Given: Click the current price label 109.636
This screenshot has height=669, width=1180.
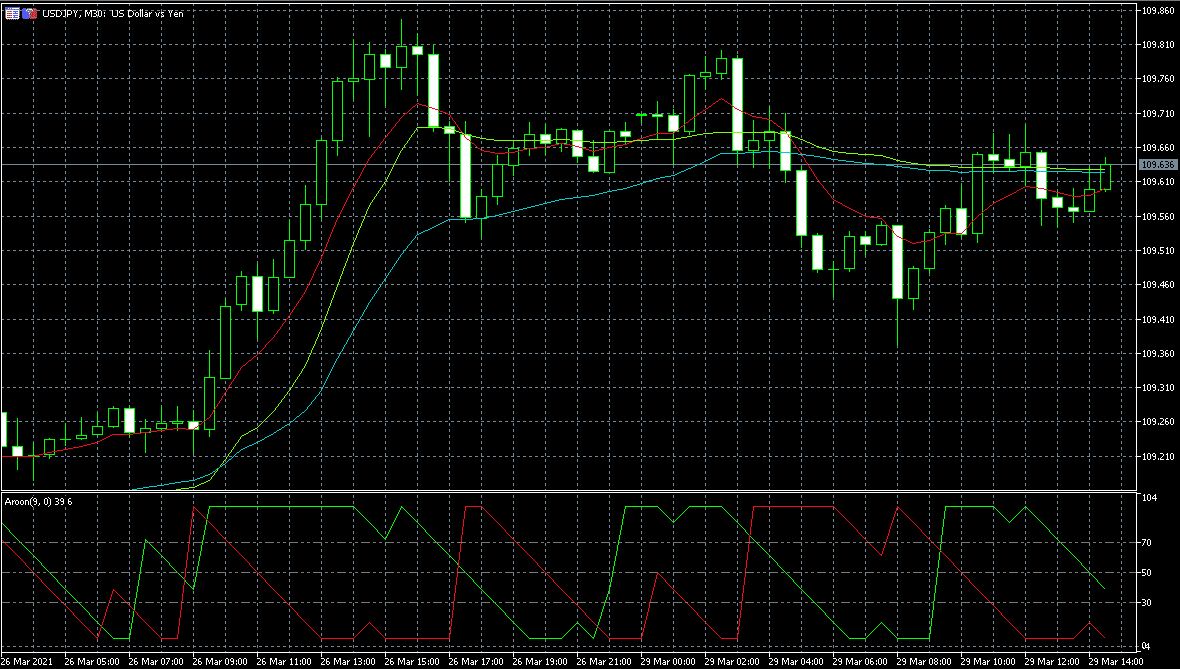Looking at the screenshot, I should pyautogui.click(x=1158, y=164).
